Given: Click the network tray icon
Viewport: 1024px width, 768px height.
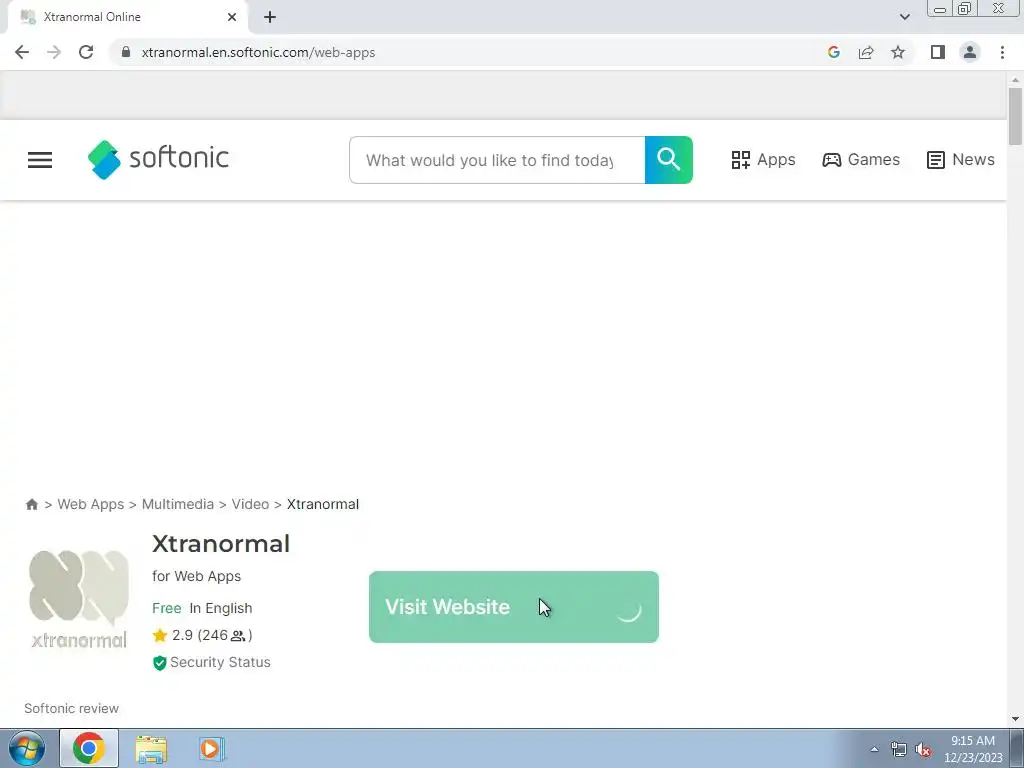Looking at the screenshot, I should point(899,749).
